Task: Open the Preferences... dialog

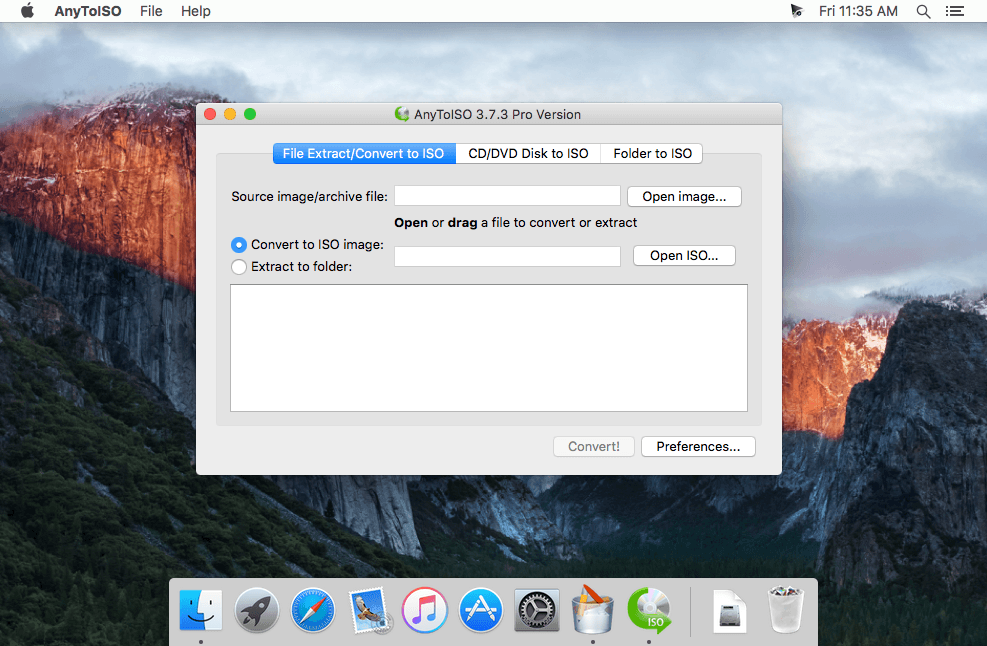Action: point(698,446)
